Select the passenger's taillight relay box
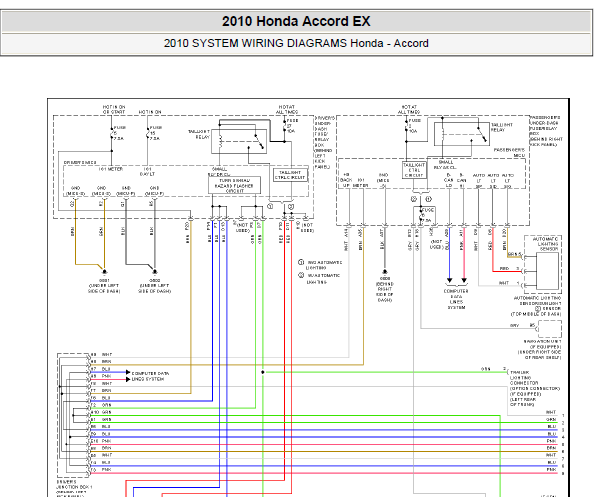The width and height of the screenshot is (598, 497). pos(461,134)
